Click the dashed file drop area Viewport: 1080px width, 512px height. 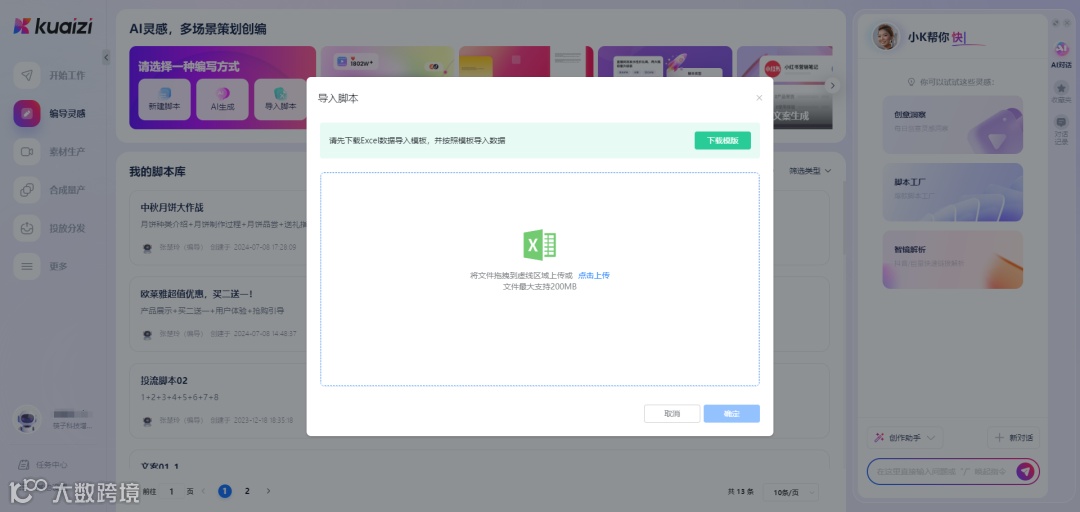tap(540, 279)
